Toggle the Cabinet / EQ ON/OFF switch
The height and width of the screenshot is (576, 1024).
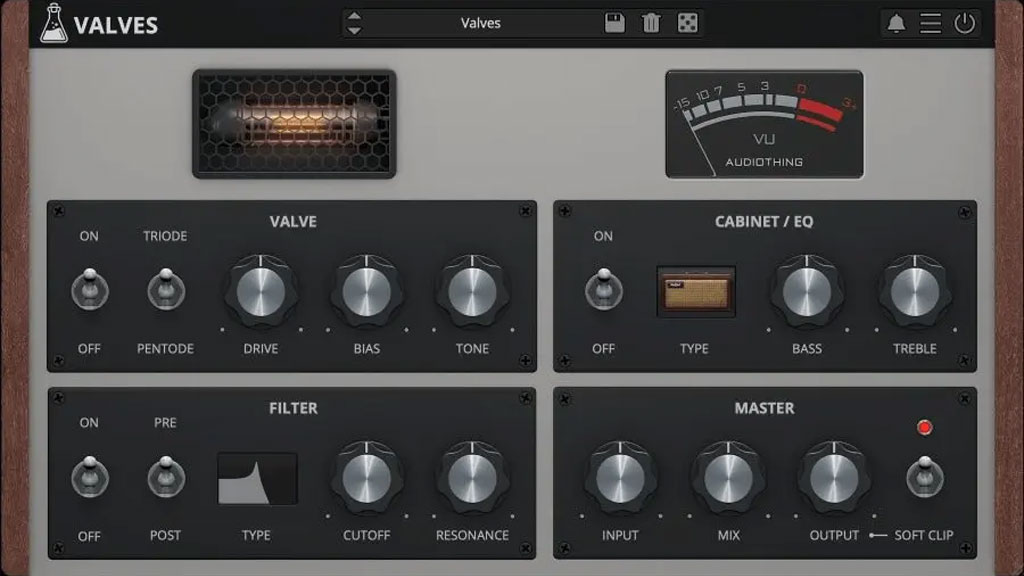pyautogui.click(x=603, y=289)
